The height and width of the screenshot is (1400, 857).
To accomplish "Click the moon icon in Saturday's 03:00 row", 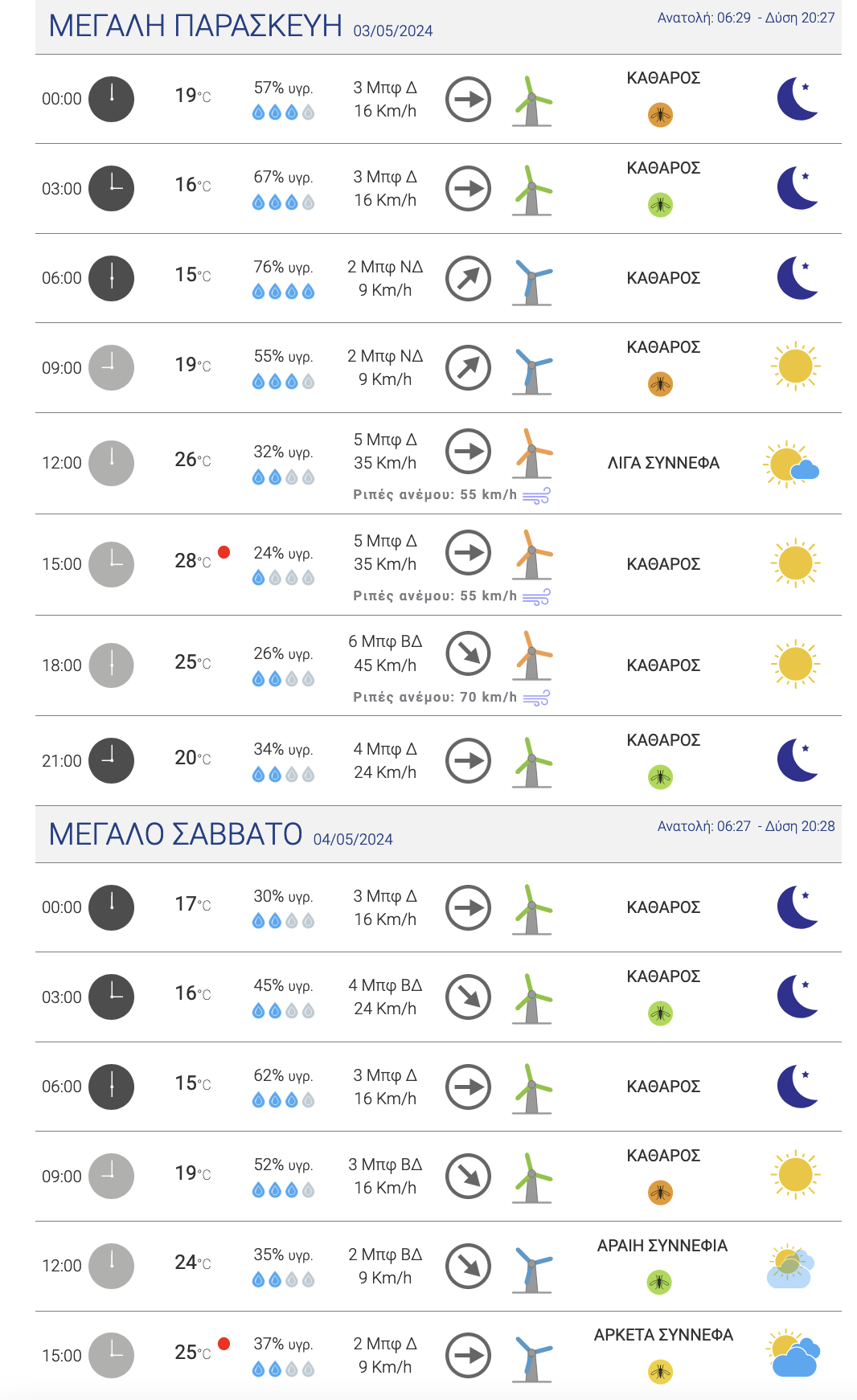I will 798,997.
